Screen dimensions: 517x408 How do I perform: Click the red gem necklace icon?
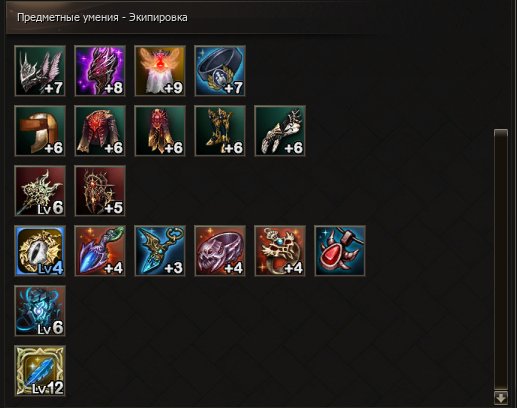tap(340, 251)
